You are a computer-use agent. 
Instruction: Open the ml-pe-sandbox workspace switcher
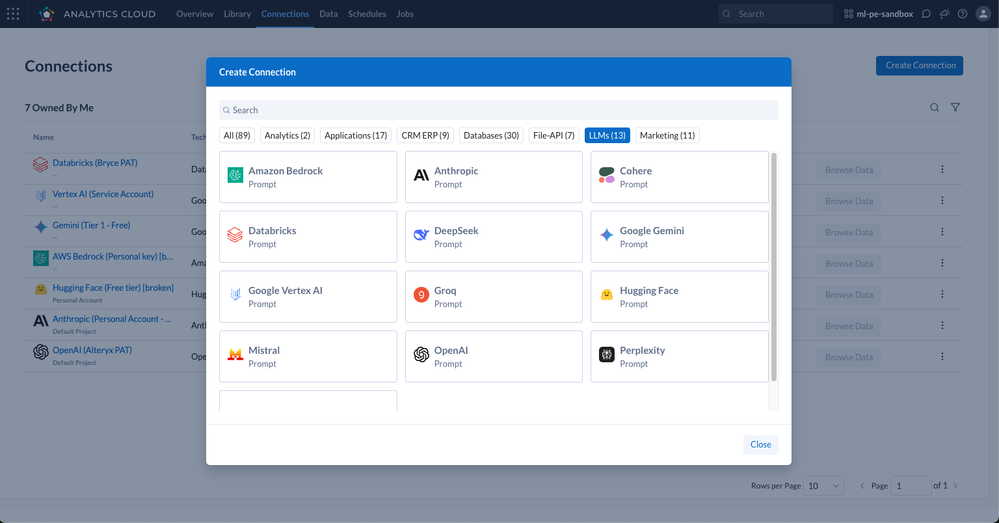click(878, 13)
